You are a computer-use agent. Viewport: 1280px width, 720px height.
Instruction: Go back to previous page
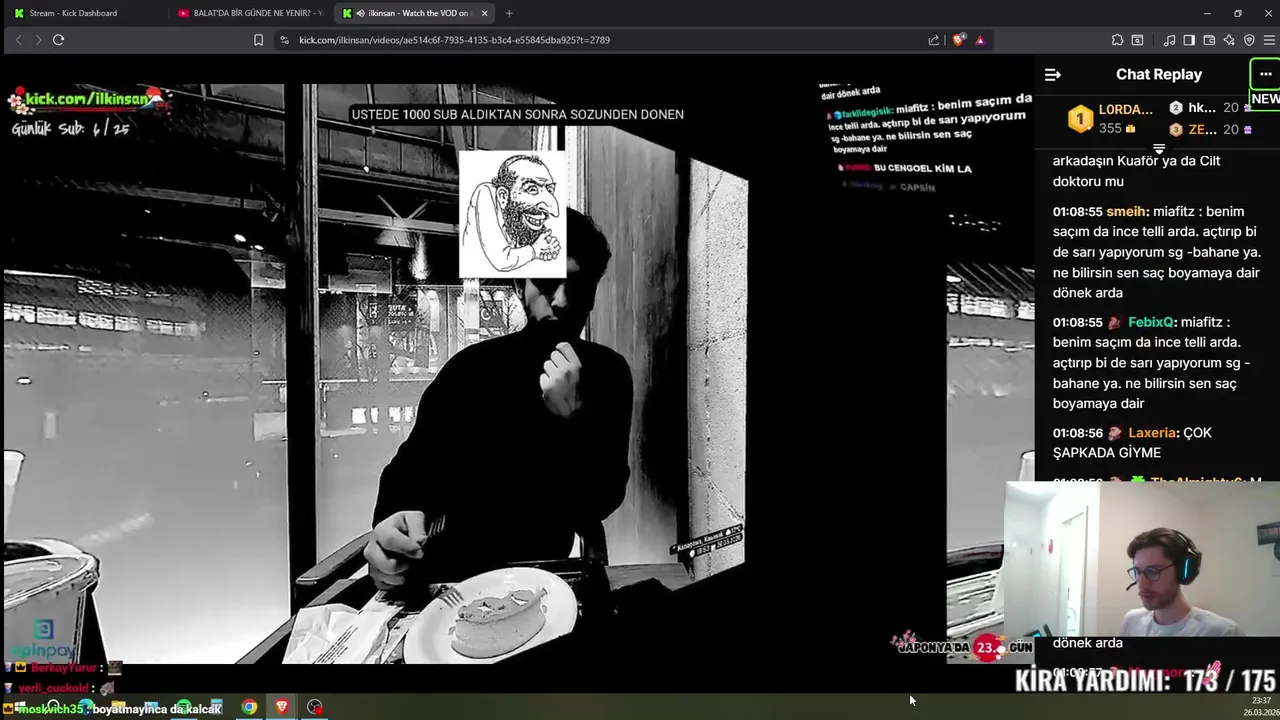tap(18, 40)
